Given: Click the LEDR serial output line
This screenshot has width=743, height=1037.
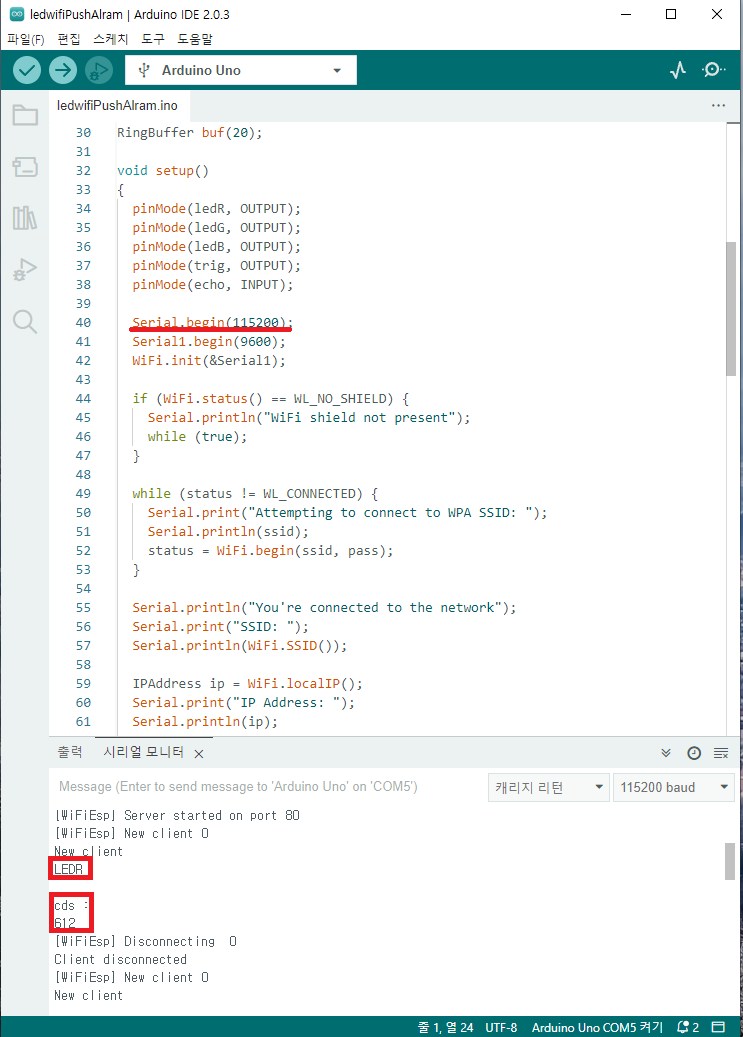Looking at the screenshot, I should click(x=69, y=869).
